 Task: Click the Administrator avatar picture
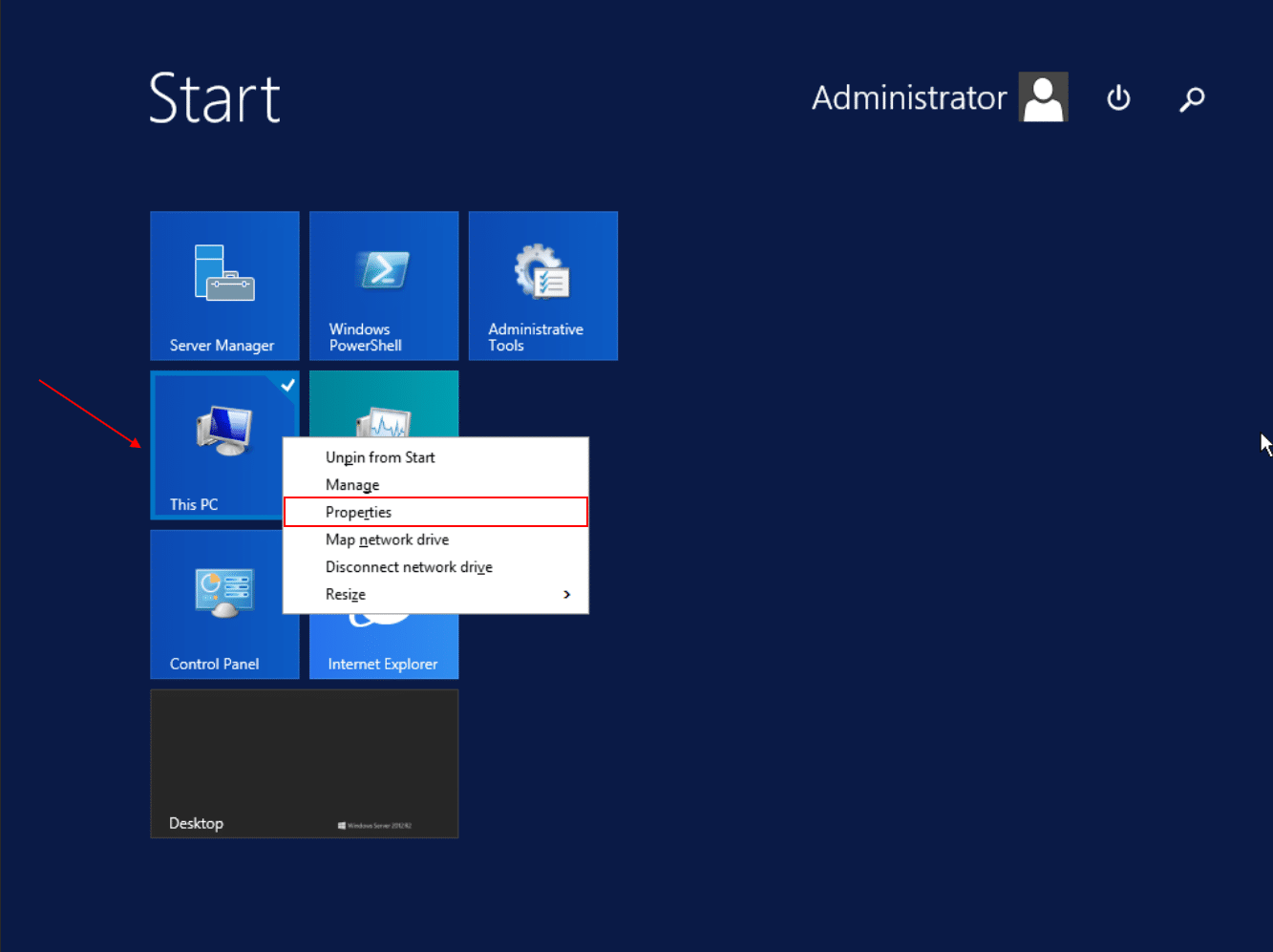(1043, 96)
